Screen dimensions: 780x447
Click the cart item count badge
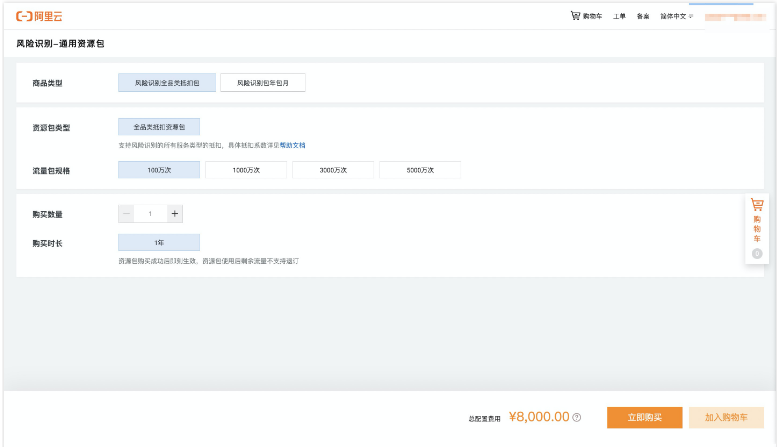tap(757, 254)
